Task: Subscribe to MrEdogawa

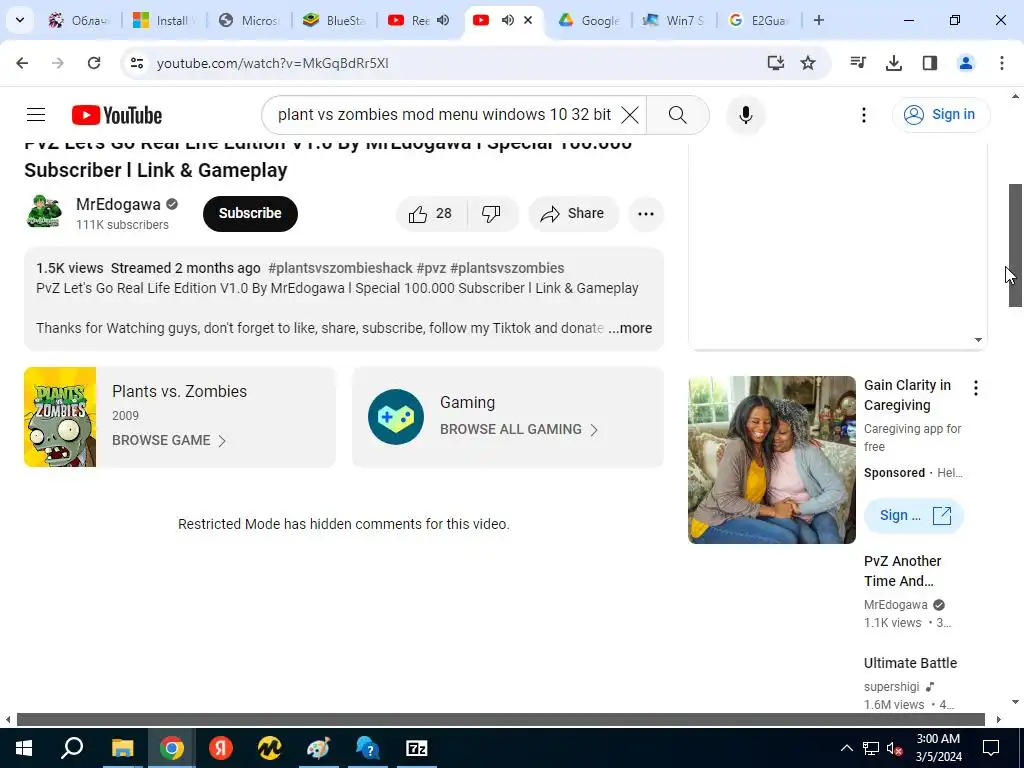Action: (250, 214)
